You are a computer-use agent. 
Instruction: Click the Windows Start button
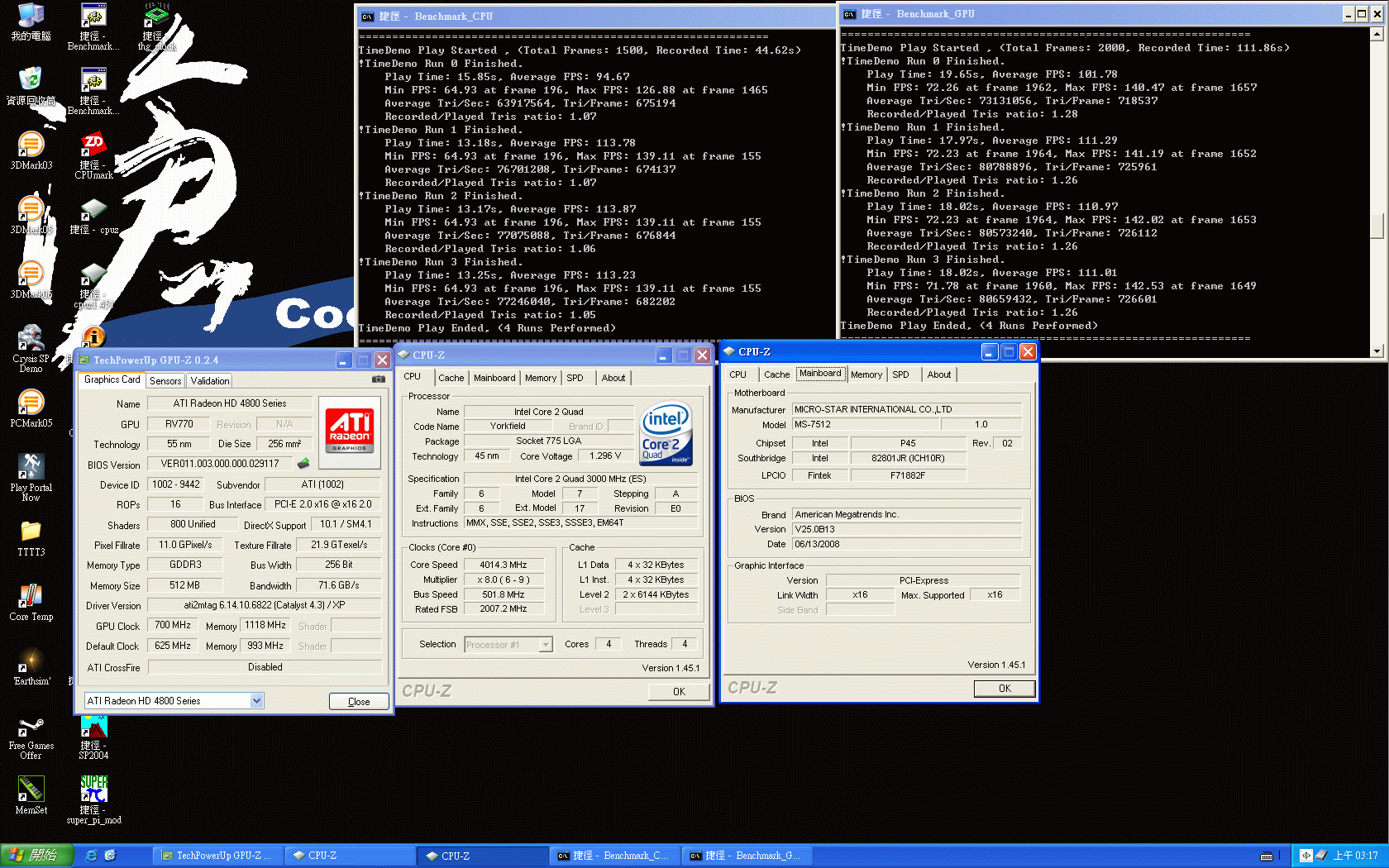pyautogui.click(x=37, y=855)
